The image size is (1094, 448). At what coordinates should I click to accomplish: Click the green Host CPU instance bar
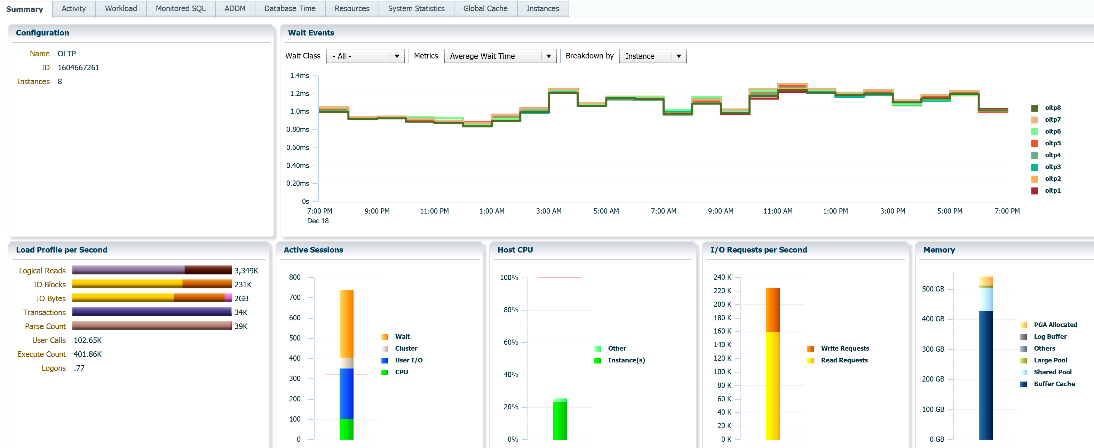coord(560,421)
